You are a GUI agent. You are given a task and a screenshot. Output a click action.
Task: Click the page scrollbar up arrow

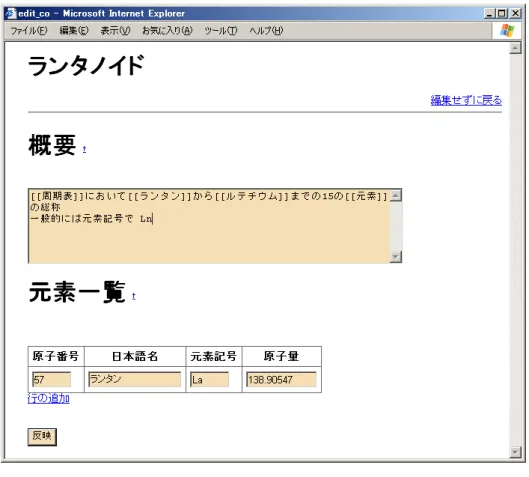[515, 48]
